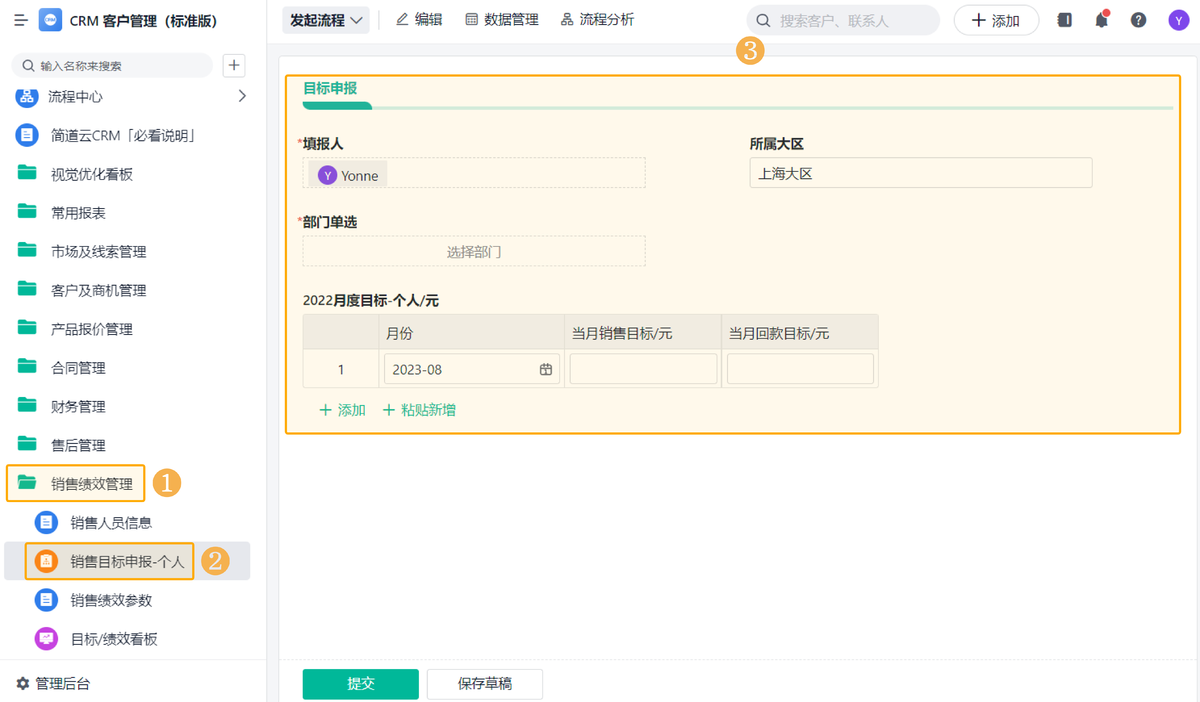Viewport: 1200px width, 702px height.
Task: Click the 粘贴新增 link under table
Action: click(x=419, y=410)
